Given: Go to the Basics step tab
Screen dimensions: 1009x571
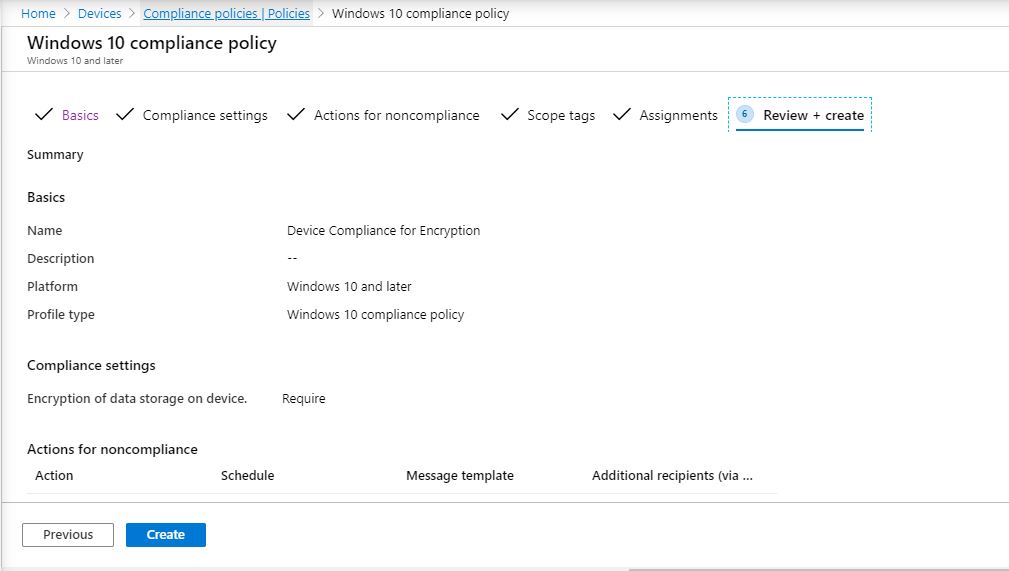Looking at the screenshot, I should coord(80,115).
